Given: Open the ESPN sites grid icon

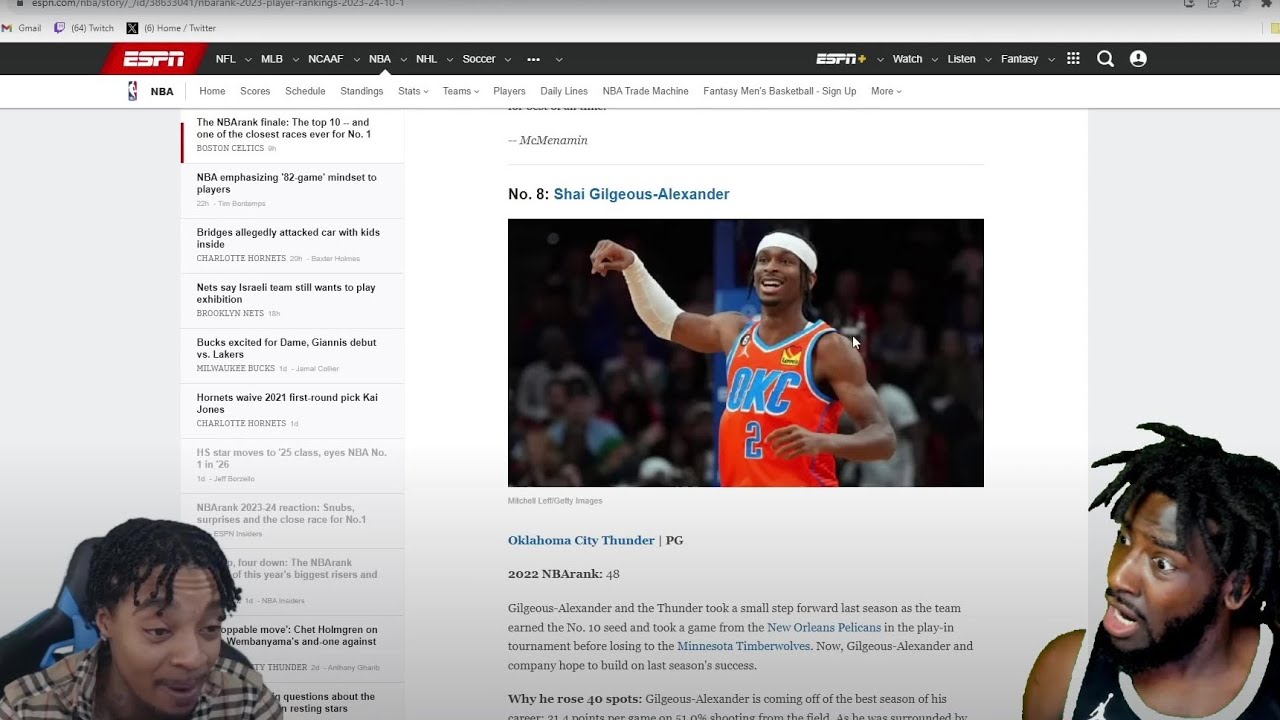Looking at the screenshot, I should click(x=1073, y=59).
